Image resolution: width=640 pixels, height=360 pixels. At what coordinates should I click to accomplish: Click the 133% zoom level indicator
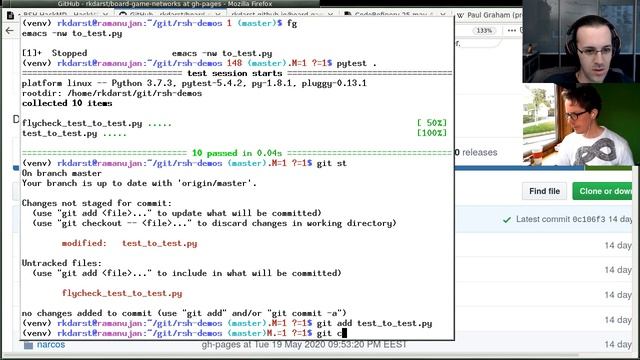pyautogui.click(x=484, y=31)
